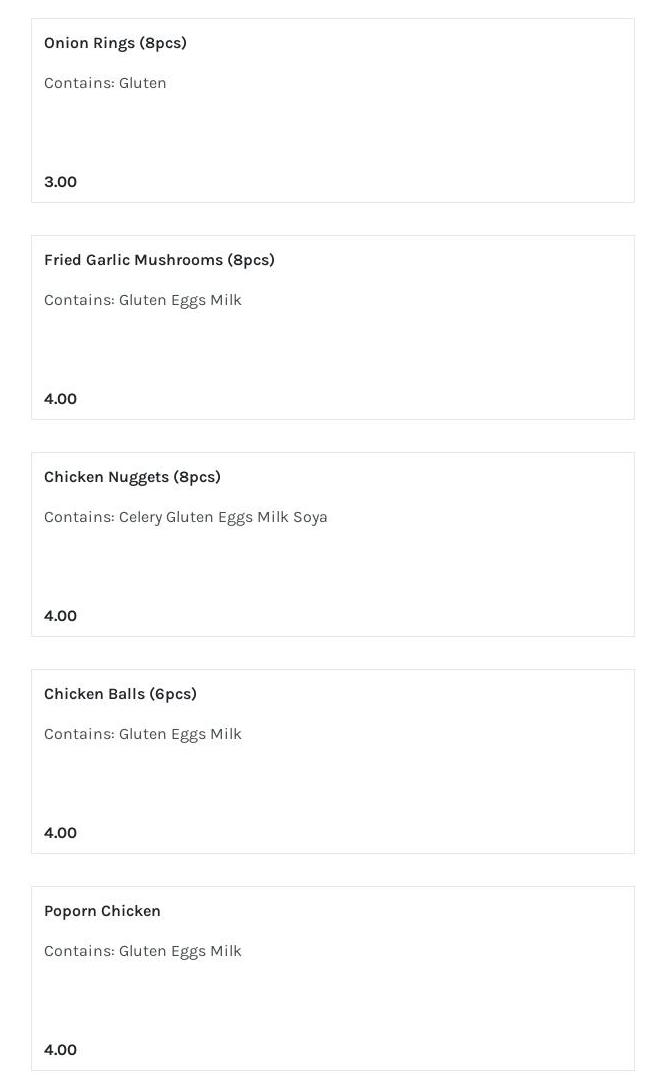Click the Onion Rings allergen text 'Contains: Gluten'
Image resolution: width=665 pixels, height=1086 pixels.
point(105,83)
